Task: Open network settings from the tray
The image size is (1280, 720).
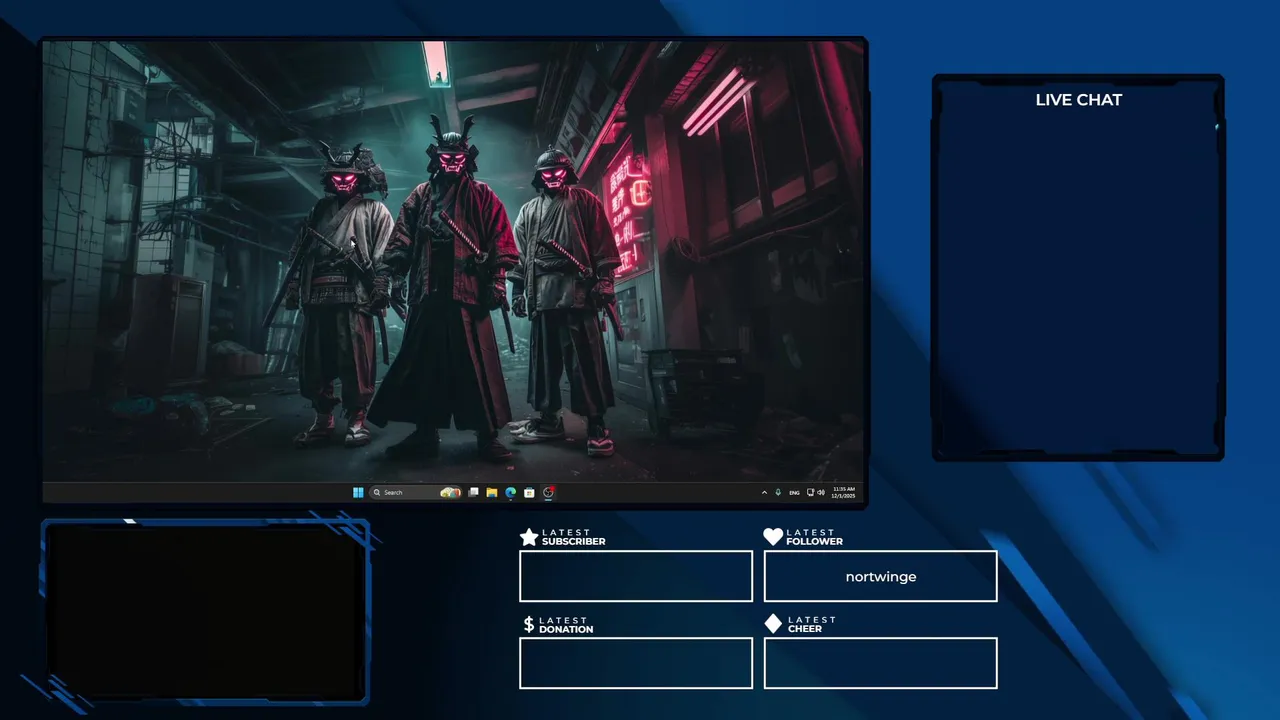Action: (x=810, y=492)
